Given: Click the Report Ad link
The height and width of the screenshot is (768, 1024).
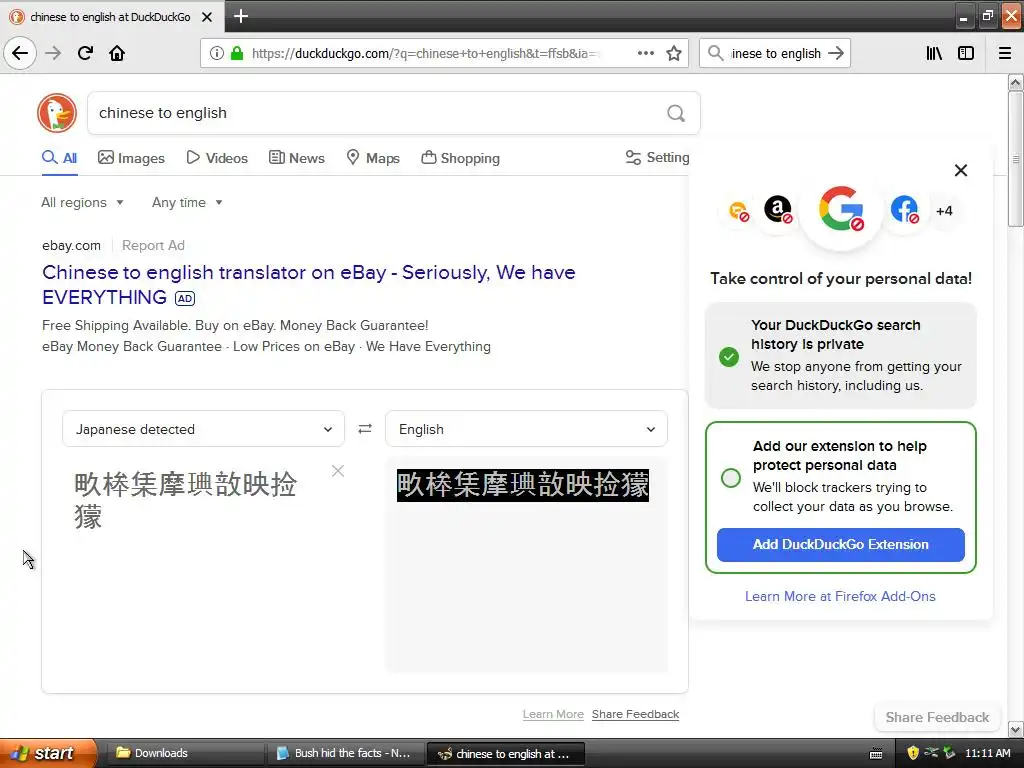Looking at the screenshot, I should point(153,246).
